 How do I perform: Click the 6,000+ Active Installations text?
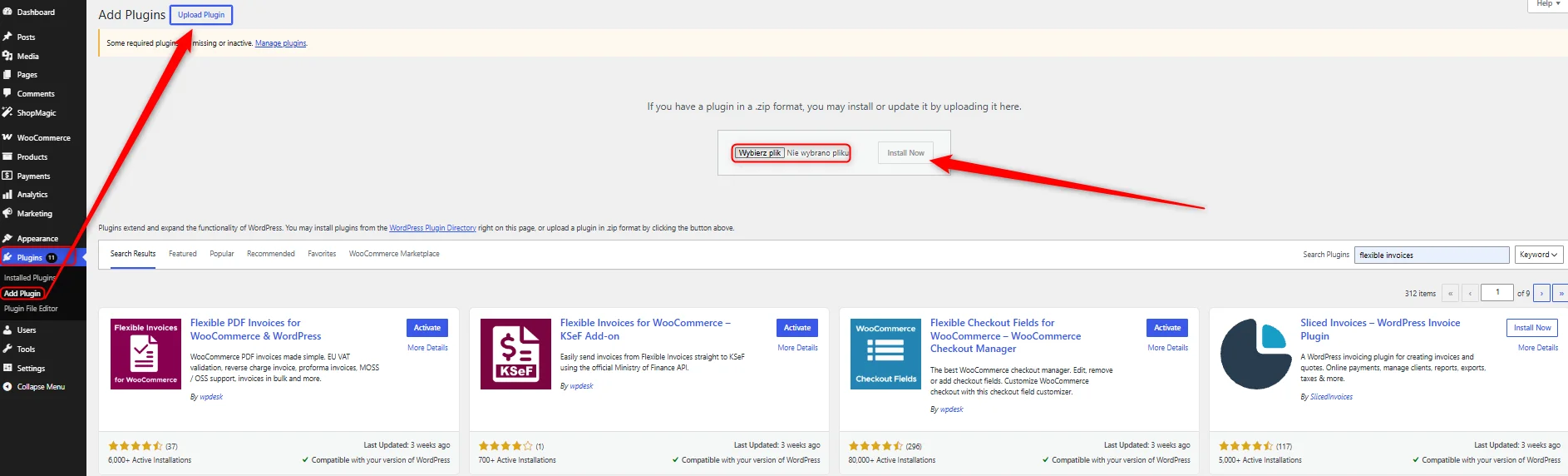click(150, 460)
